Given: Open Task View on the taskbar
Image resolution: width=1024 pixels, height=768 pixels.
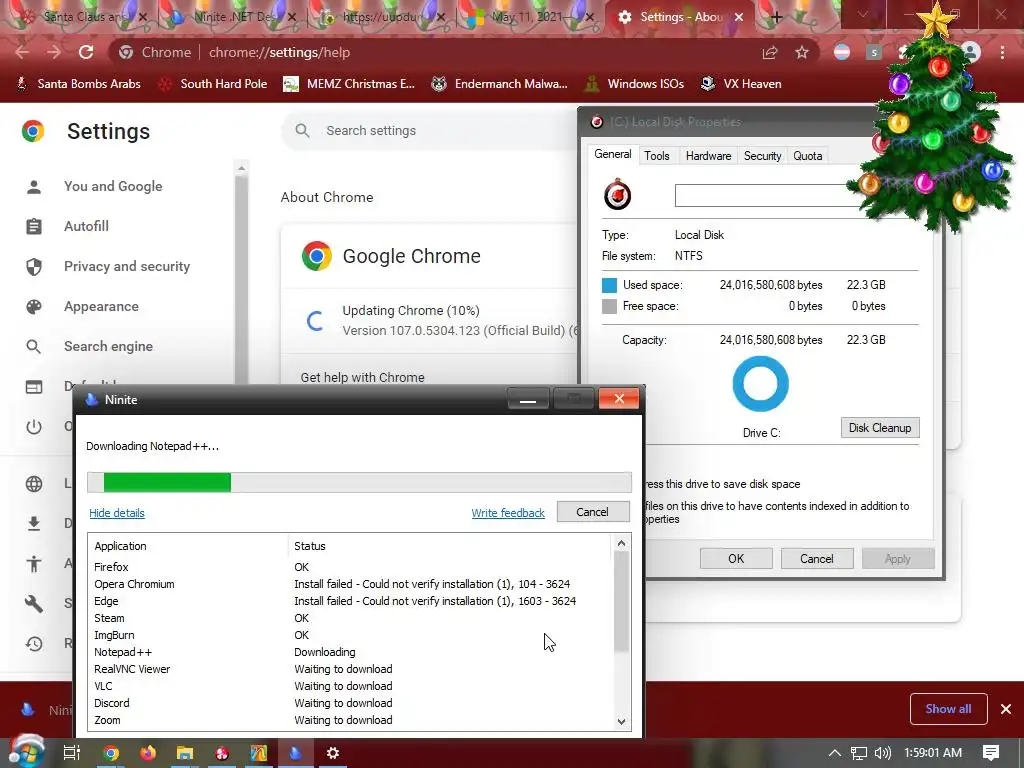Looking at the screenshot, I should coord(72,753).
